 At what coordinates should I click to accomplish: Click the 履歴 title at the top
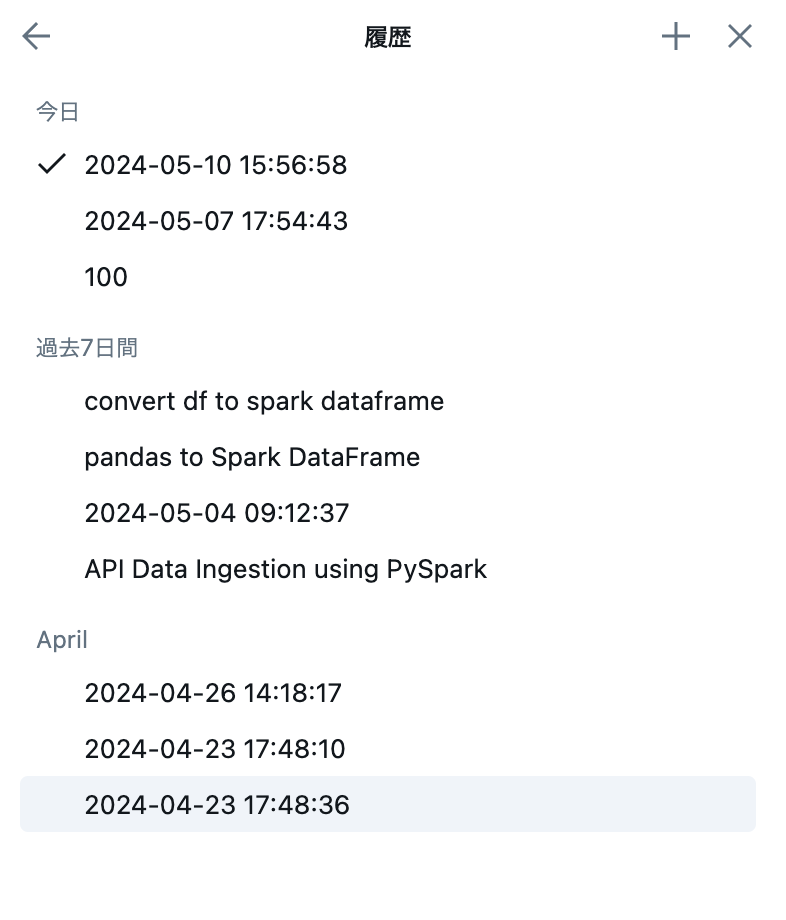point(390,36)
